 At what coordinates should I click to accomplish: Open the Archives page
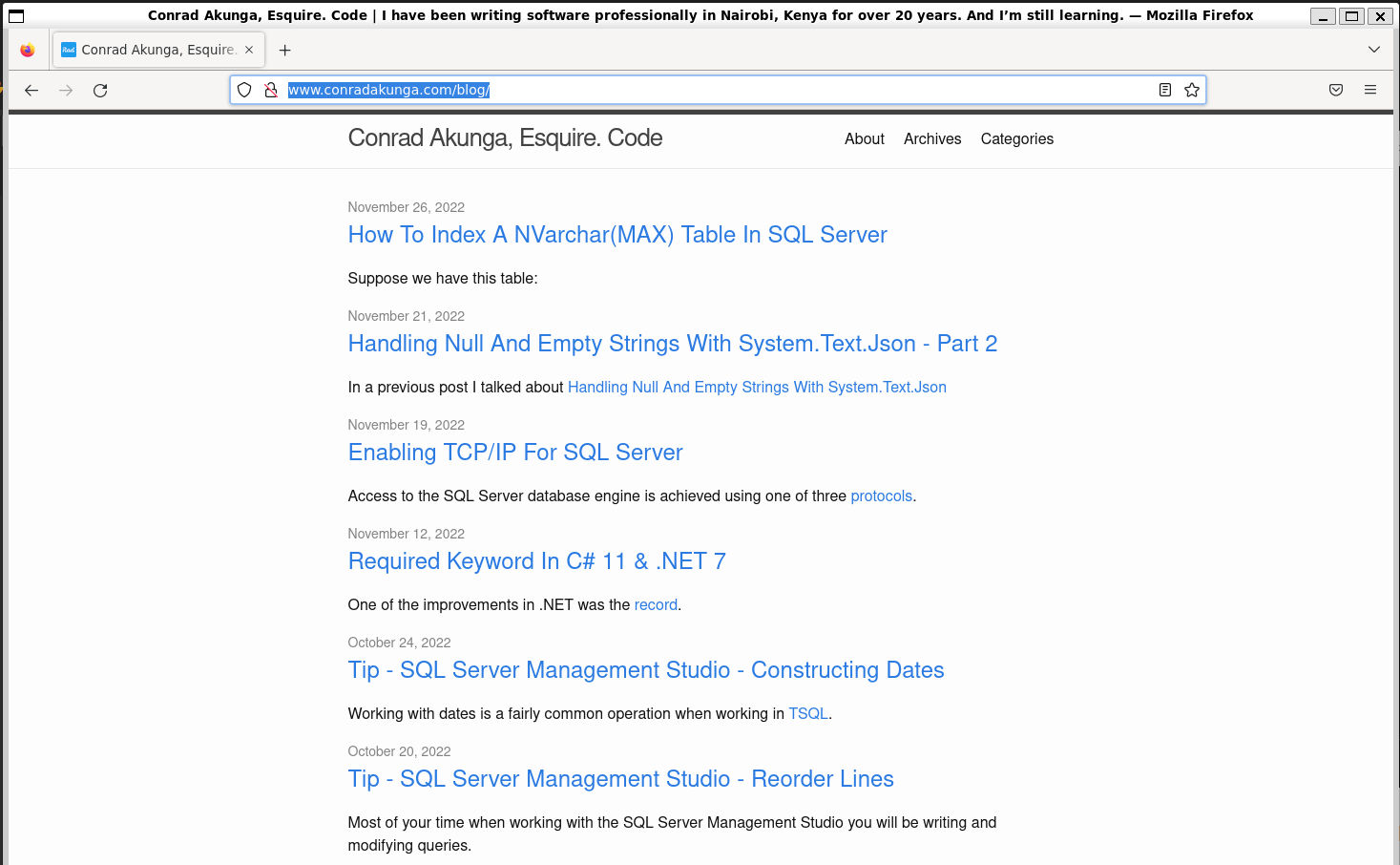coord(932,138)
